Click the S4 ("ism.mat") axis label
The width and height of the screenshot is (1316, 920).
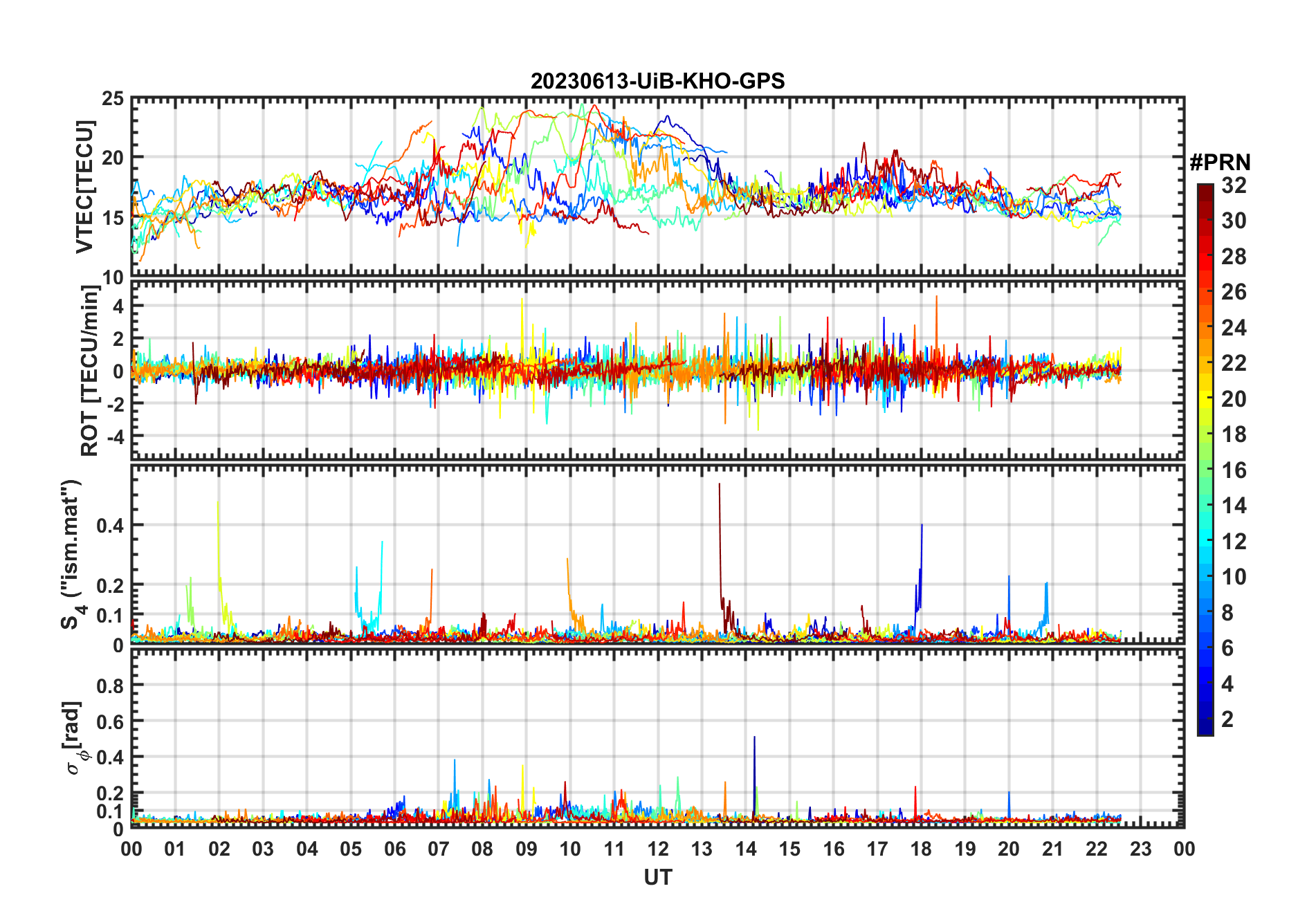coord(73,554)
